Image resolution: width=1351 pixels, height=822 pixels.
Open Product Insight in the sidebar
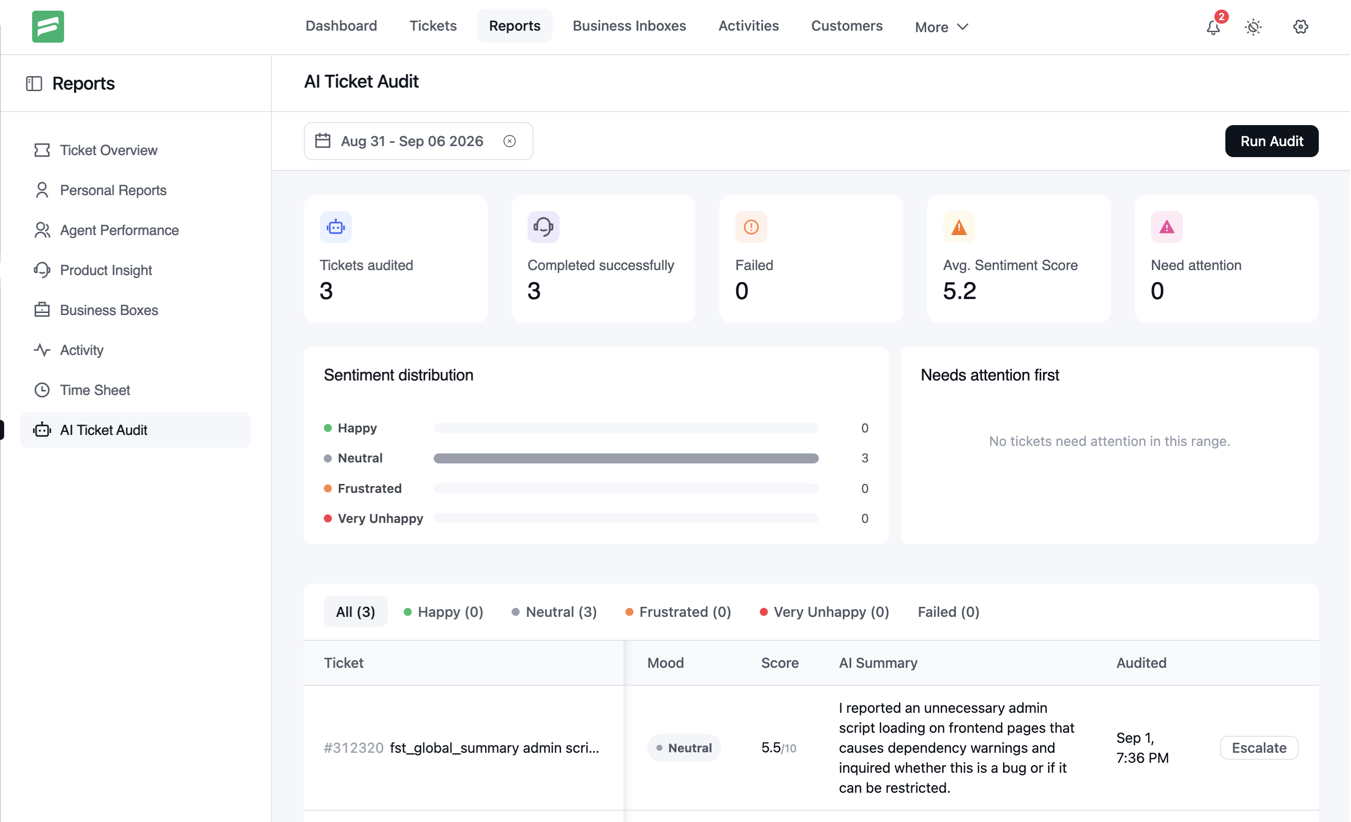(135, 270)
